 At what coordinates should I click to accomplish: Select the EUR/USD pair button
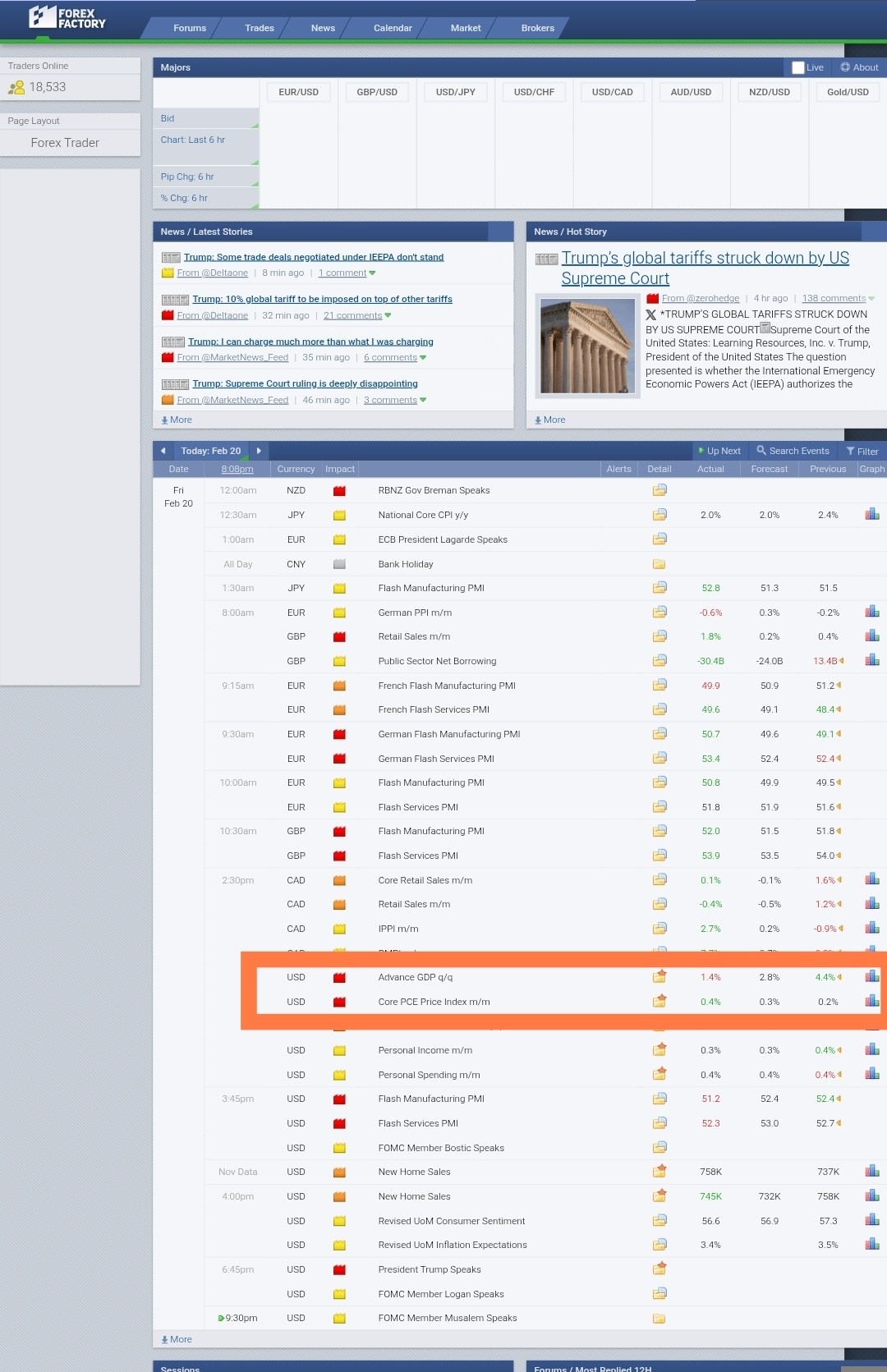pyautogui.click(x=298, y=92)
